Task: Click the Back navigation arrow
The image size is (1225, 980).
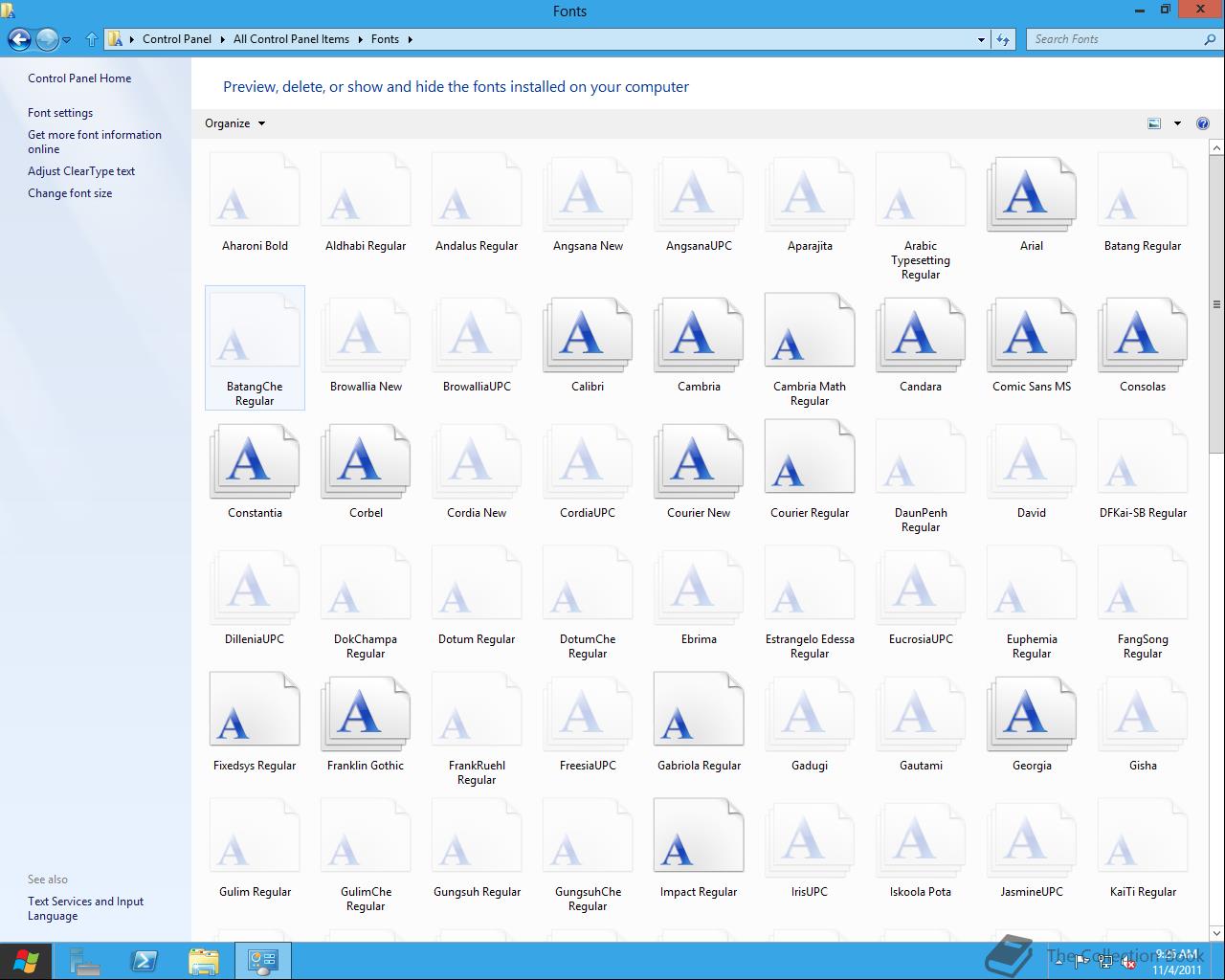Action: [x=19, y=39]
